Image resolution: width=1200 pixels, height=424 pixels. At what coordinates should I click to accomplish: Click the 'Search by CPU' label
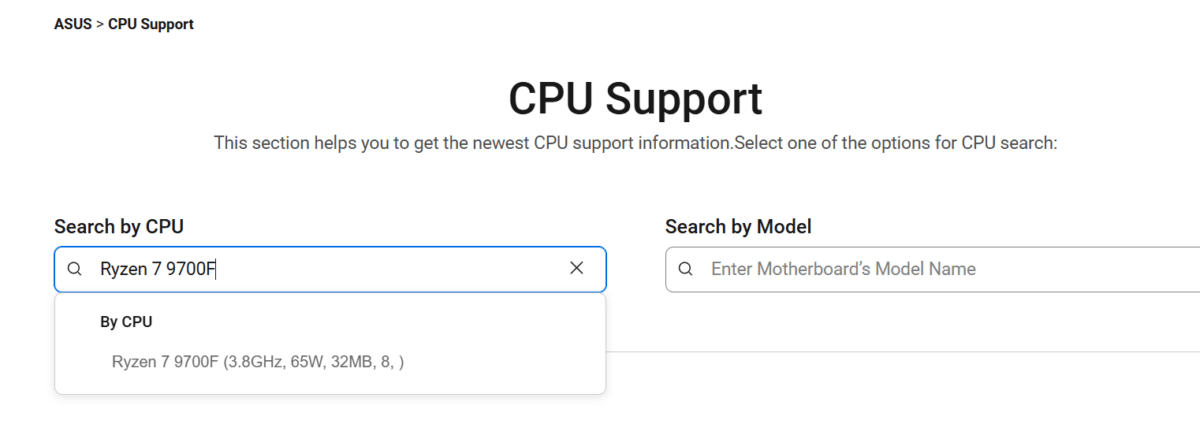tap(119, 227)
